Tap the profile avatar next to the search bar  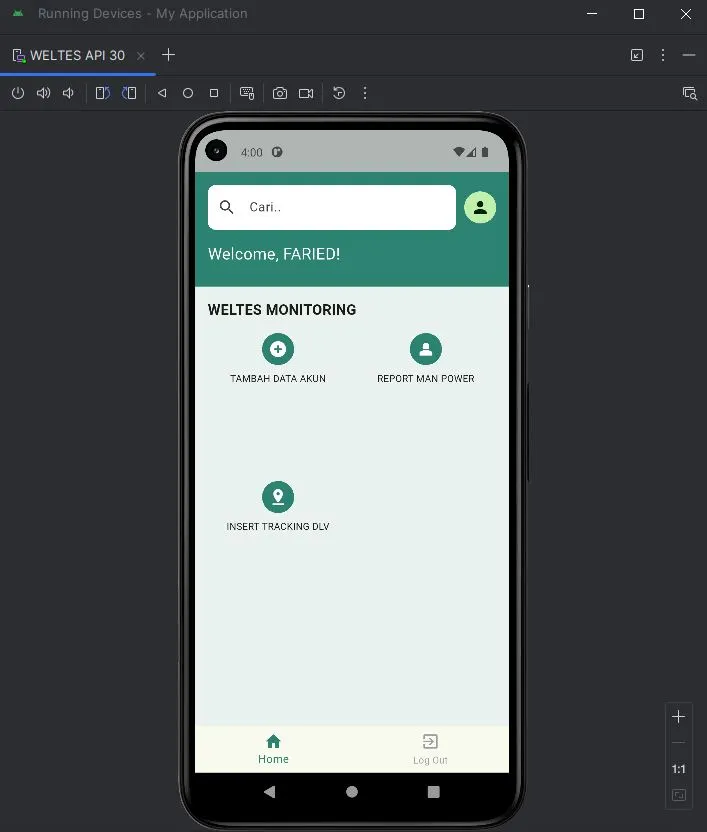pyautogui.click(x=480, y=207)
